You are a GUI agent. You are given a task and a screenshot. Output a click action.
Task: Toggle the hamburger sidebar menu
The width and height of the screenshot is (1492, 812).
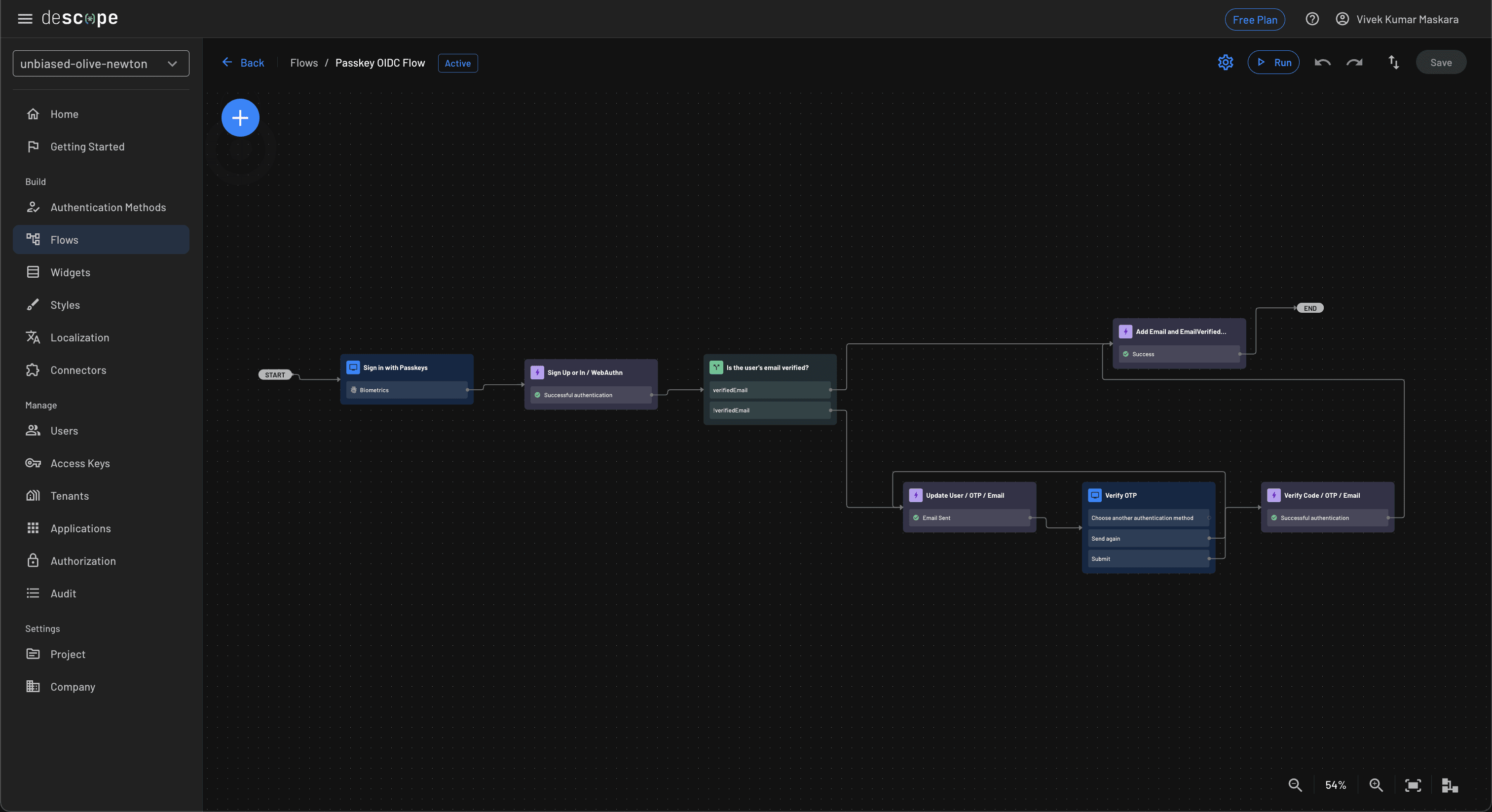tap(25, 19)
